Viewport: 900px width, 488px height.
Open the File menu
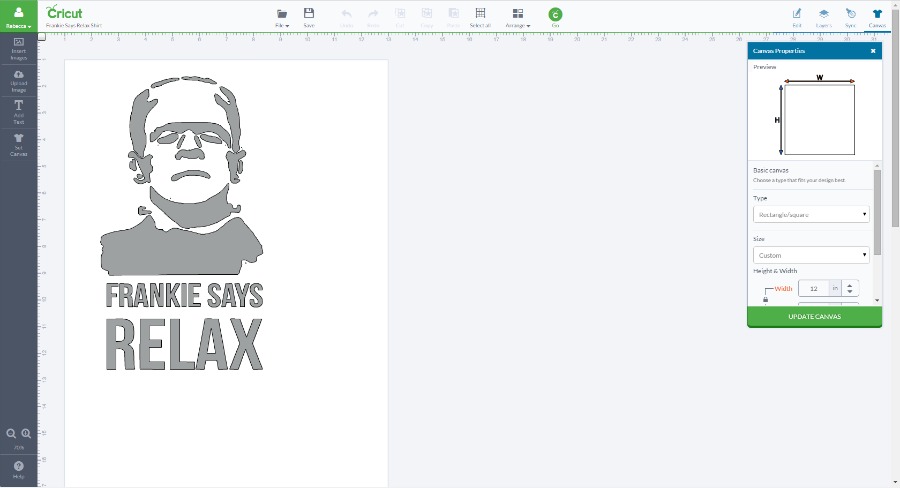pos(282,18)
